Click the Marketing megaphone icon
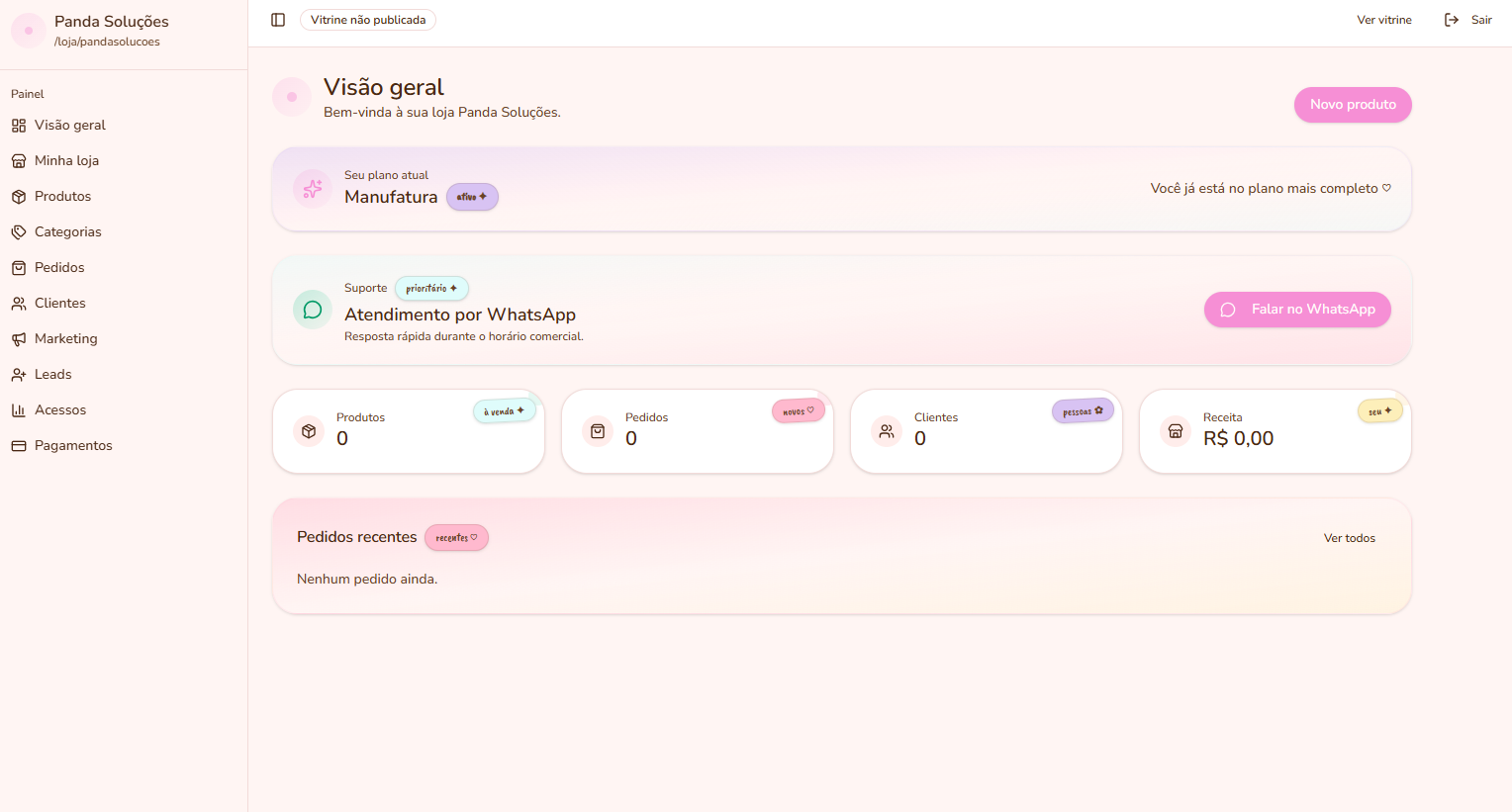 [19, 339]
